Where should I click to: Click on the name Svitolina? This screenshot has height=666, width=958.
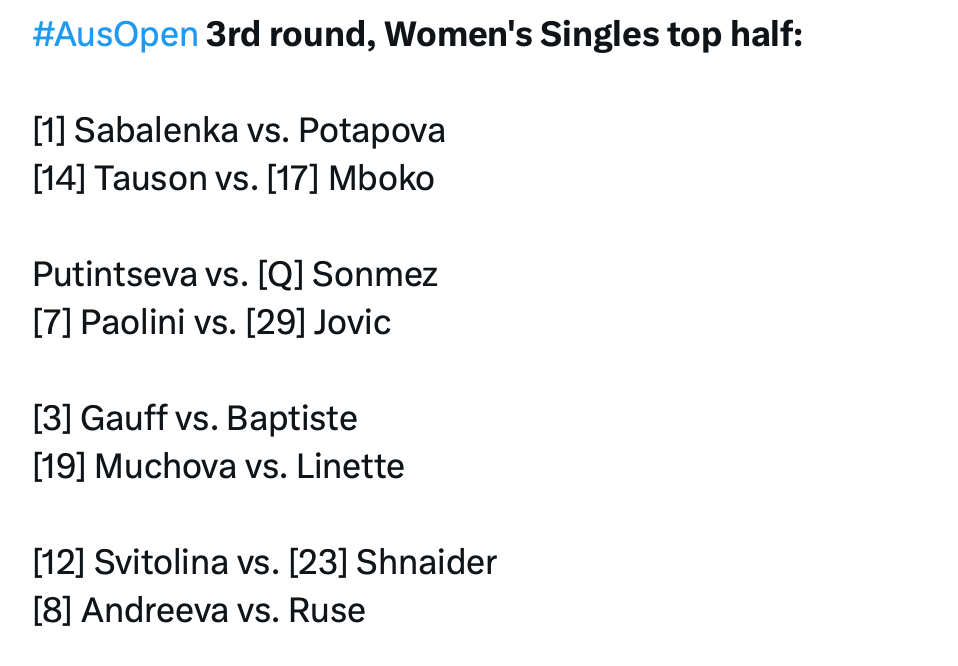pyautogui.click(x=161, y=563)
